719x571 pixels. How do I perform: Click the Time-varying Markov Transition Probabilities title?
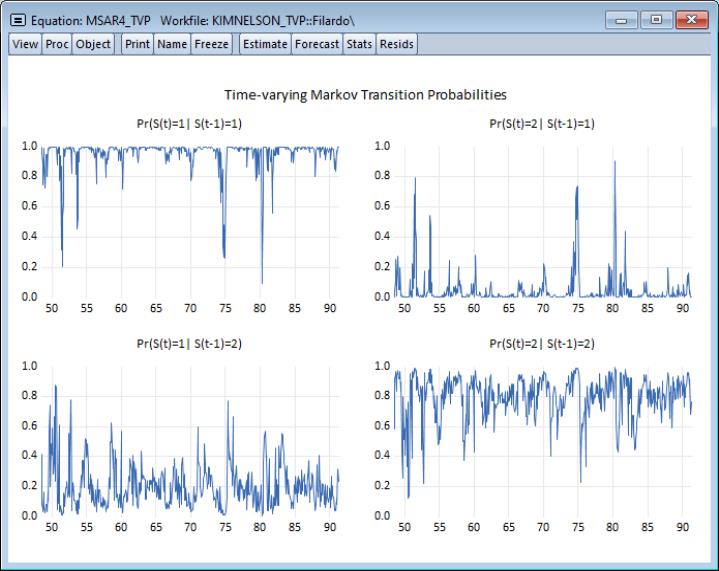[365, 95]
